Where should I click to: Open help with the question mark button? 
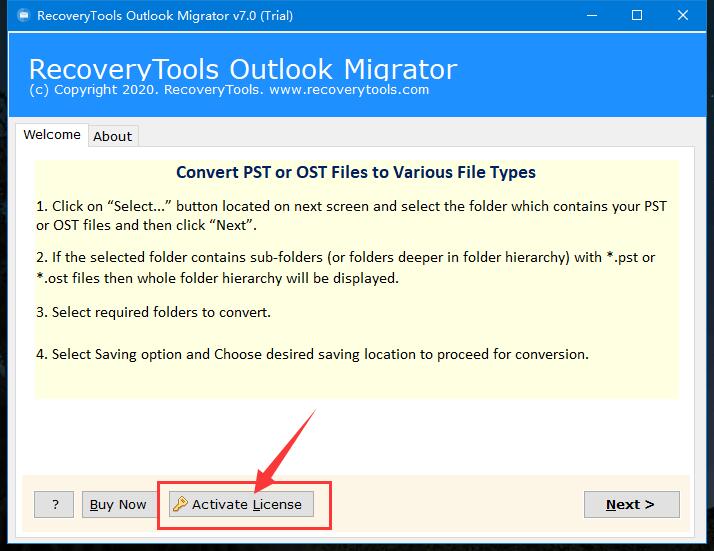coord(54,504)
